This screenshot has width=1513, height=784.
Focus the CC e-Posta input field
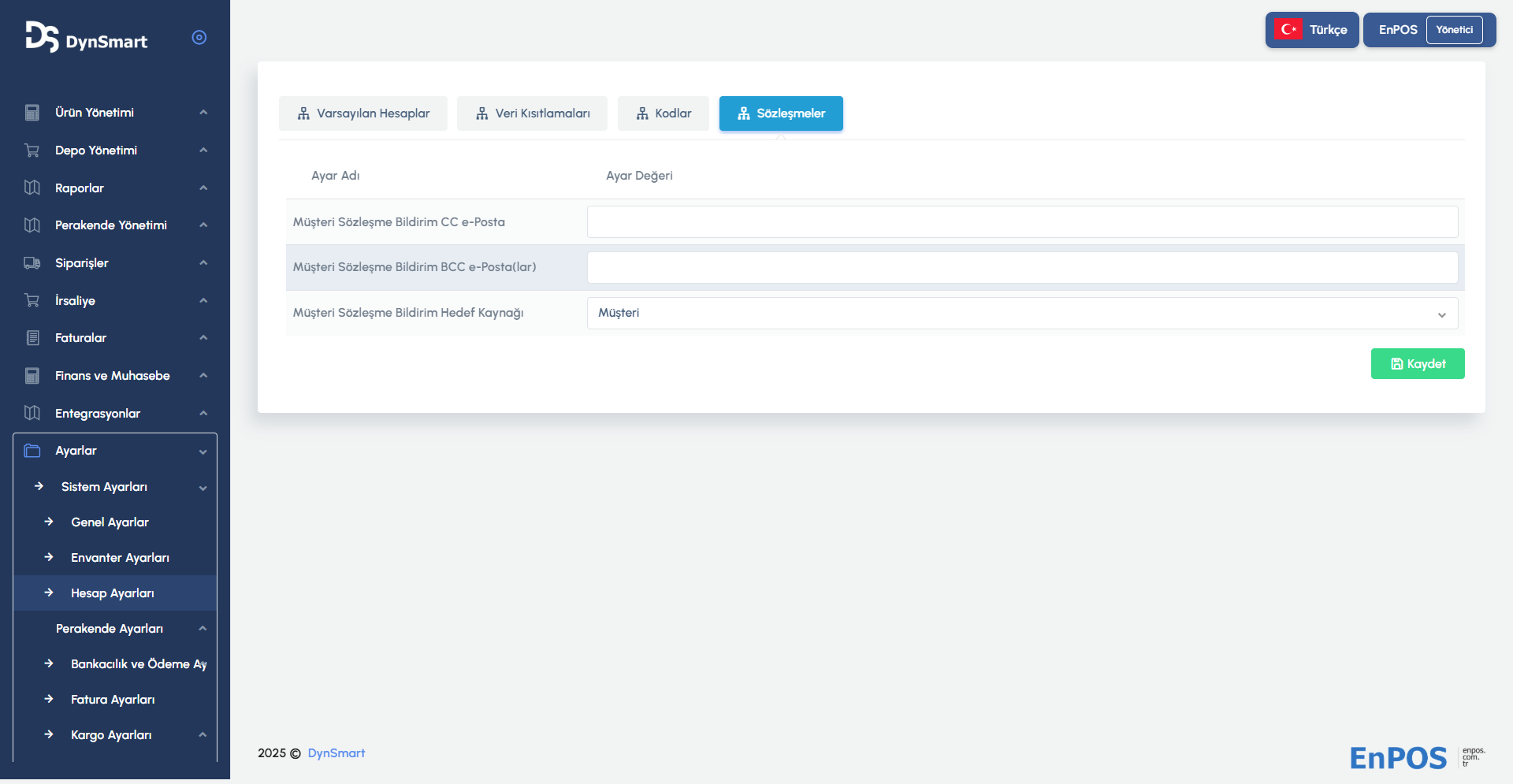pos(1022,222)
